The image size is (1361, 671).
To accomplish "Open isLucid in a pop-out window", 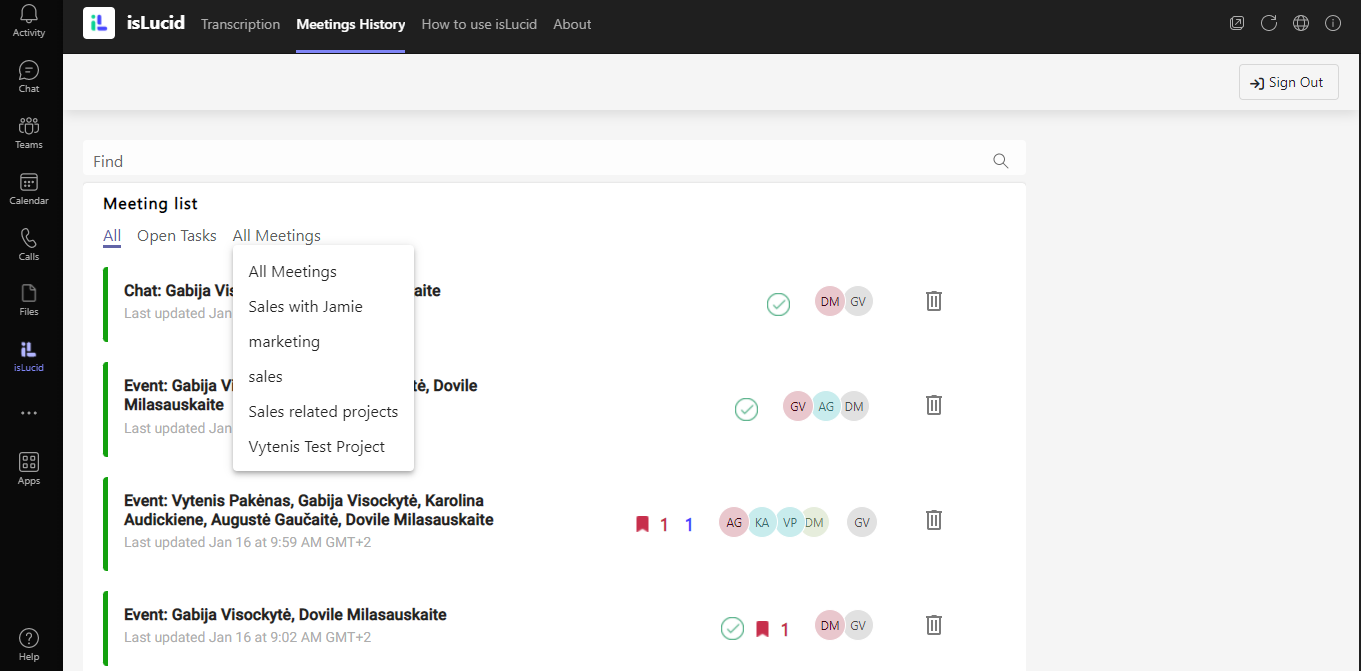I will 1237,23.
